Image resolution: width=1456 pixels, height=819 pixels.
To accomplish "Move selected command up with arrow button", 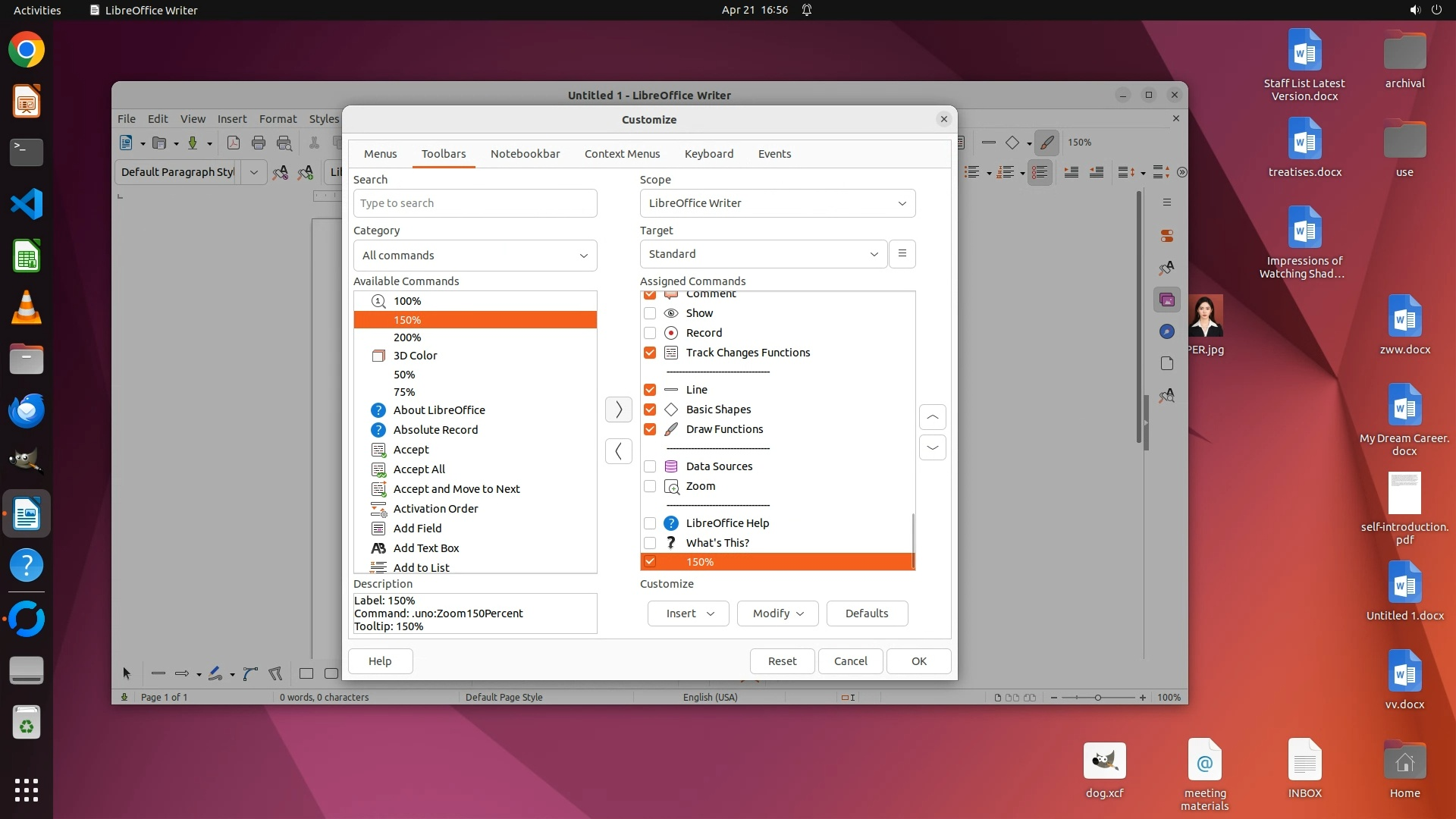I will click(x=932, y=417).
